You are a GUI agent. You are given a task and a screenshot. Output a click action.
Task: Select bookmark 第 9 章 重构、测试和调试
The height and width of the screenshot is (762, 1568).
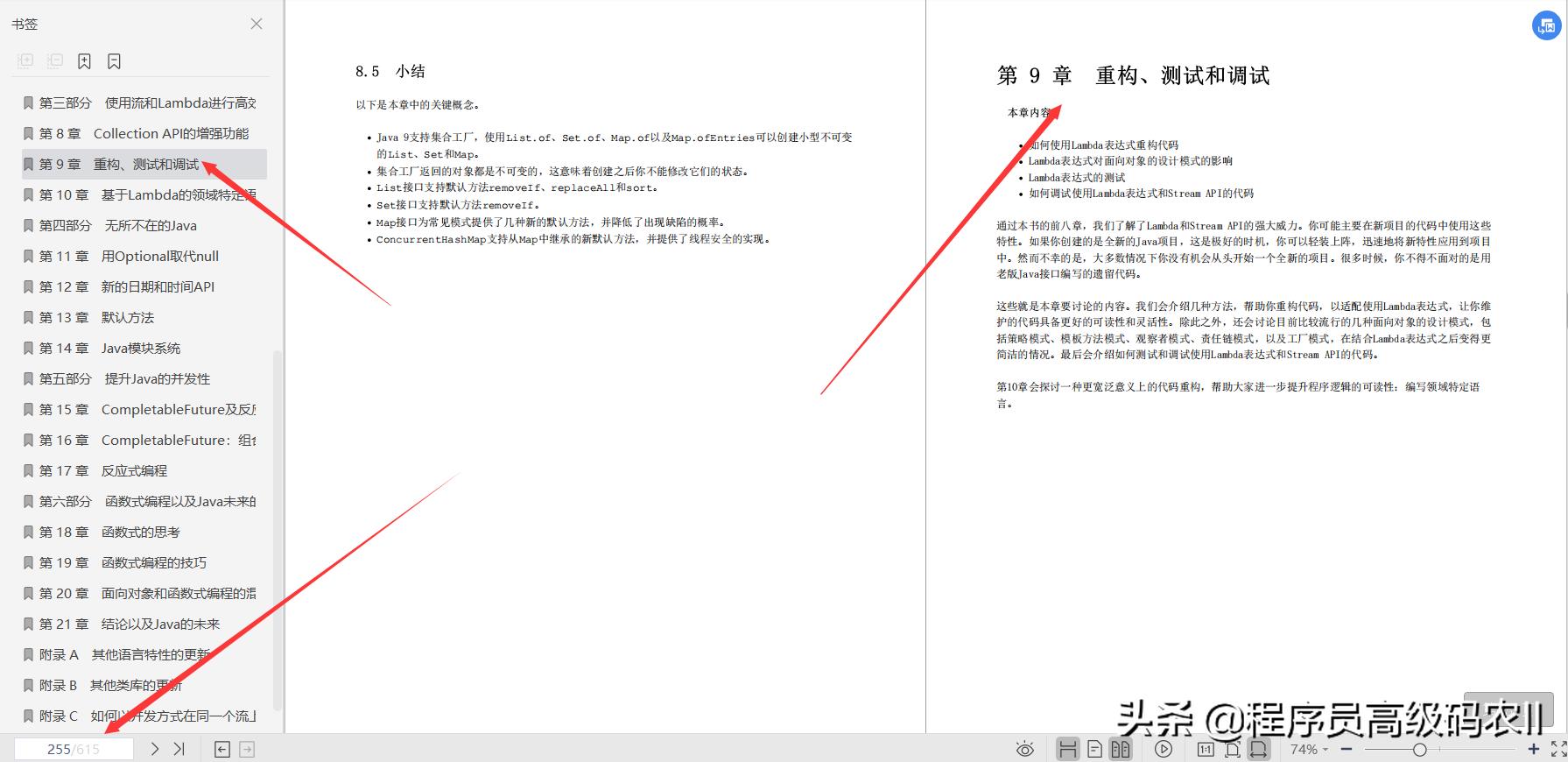click(x=144, y=165)
